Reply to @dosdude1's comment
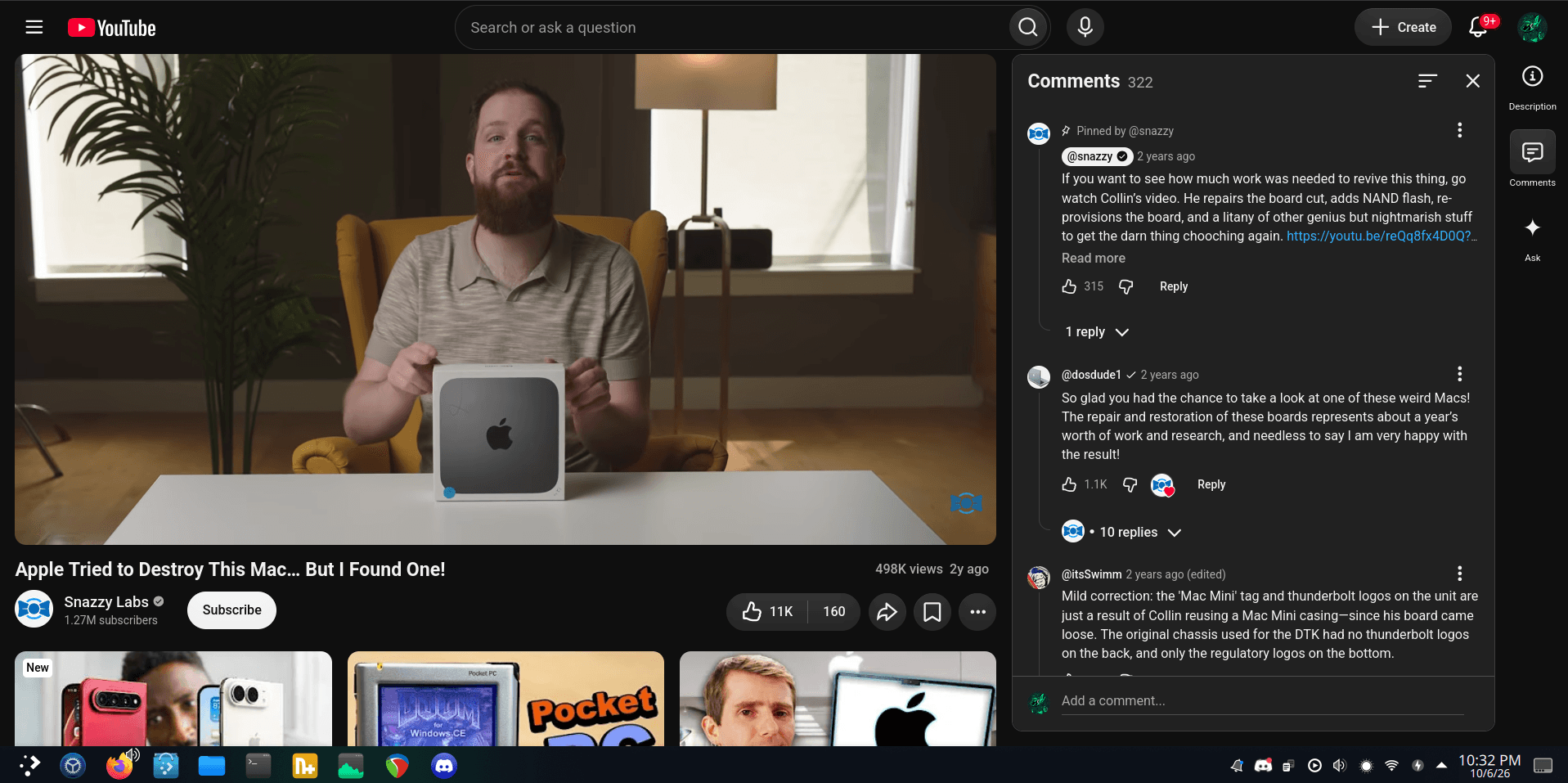Viewport: 1568px width, 783px height. click(1211, 484)
